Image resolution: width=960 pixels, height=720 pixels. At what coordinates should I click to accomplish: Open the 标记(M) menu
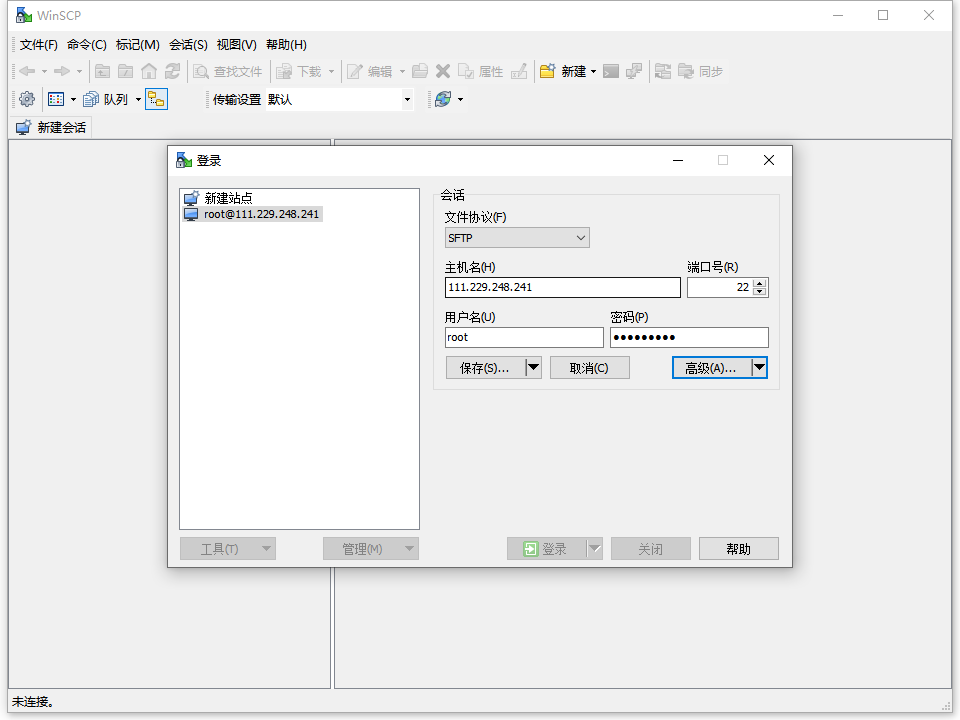[x=138, y=45]
